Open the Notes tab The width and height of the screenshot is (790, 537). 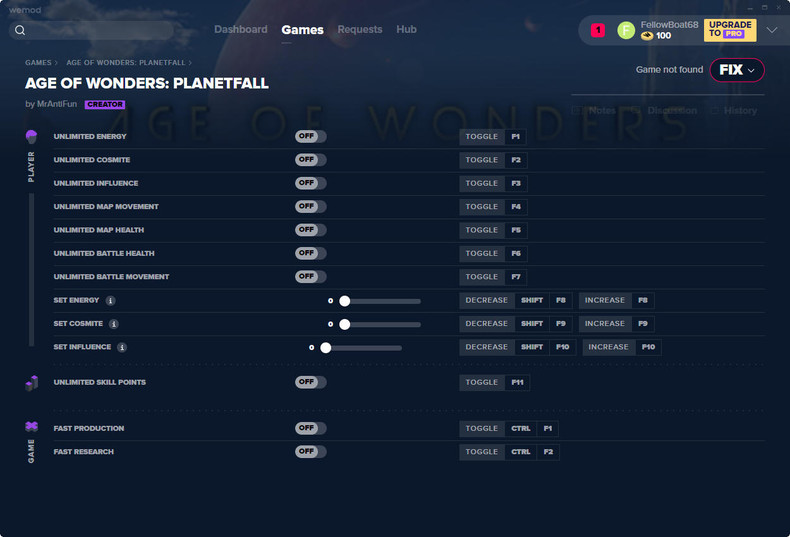[x=595, y=110]
